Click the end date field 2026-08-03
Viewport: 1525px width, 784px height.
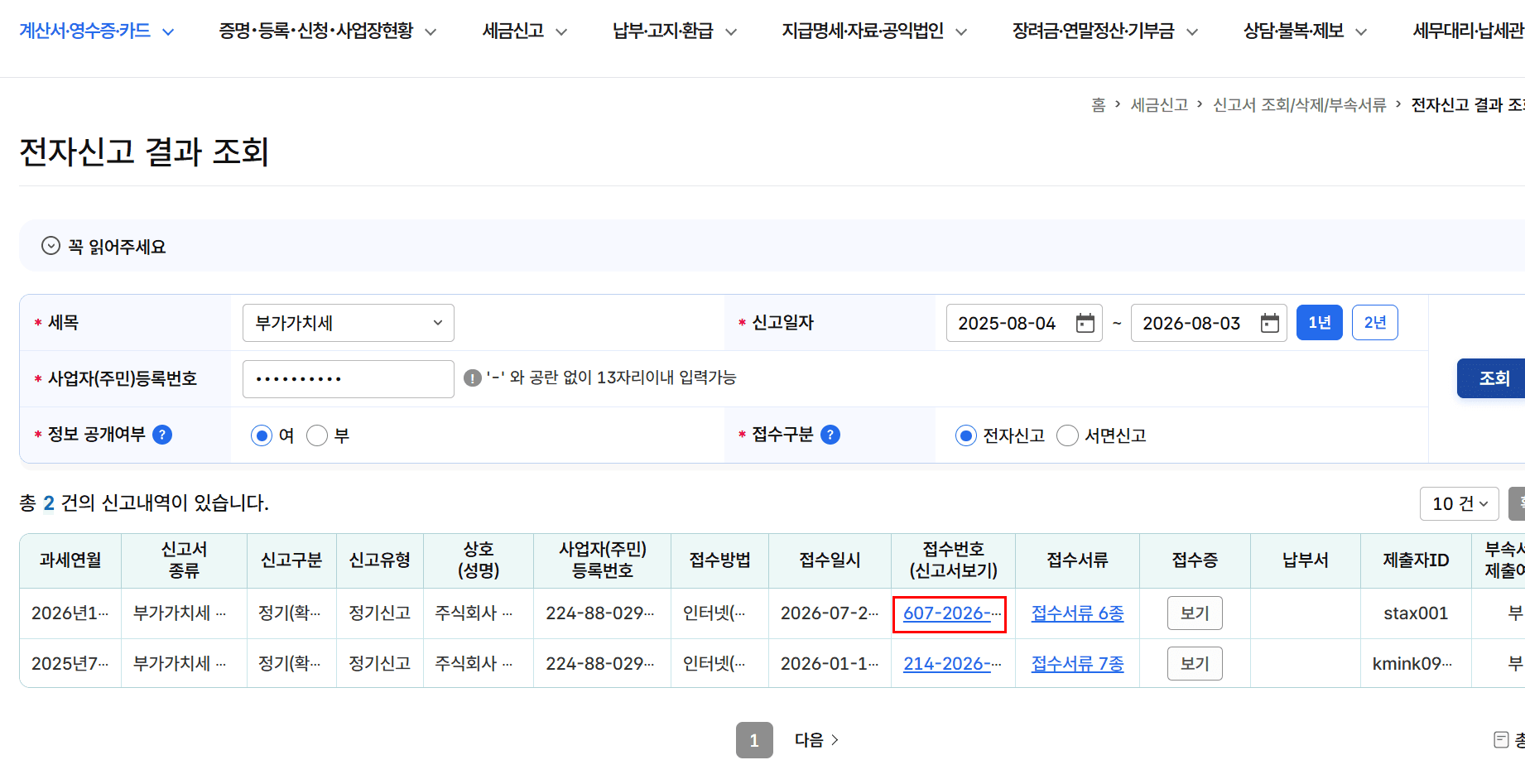coord(1209,323)
